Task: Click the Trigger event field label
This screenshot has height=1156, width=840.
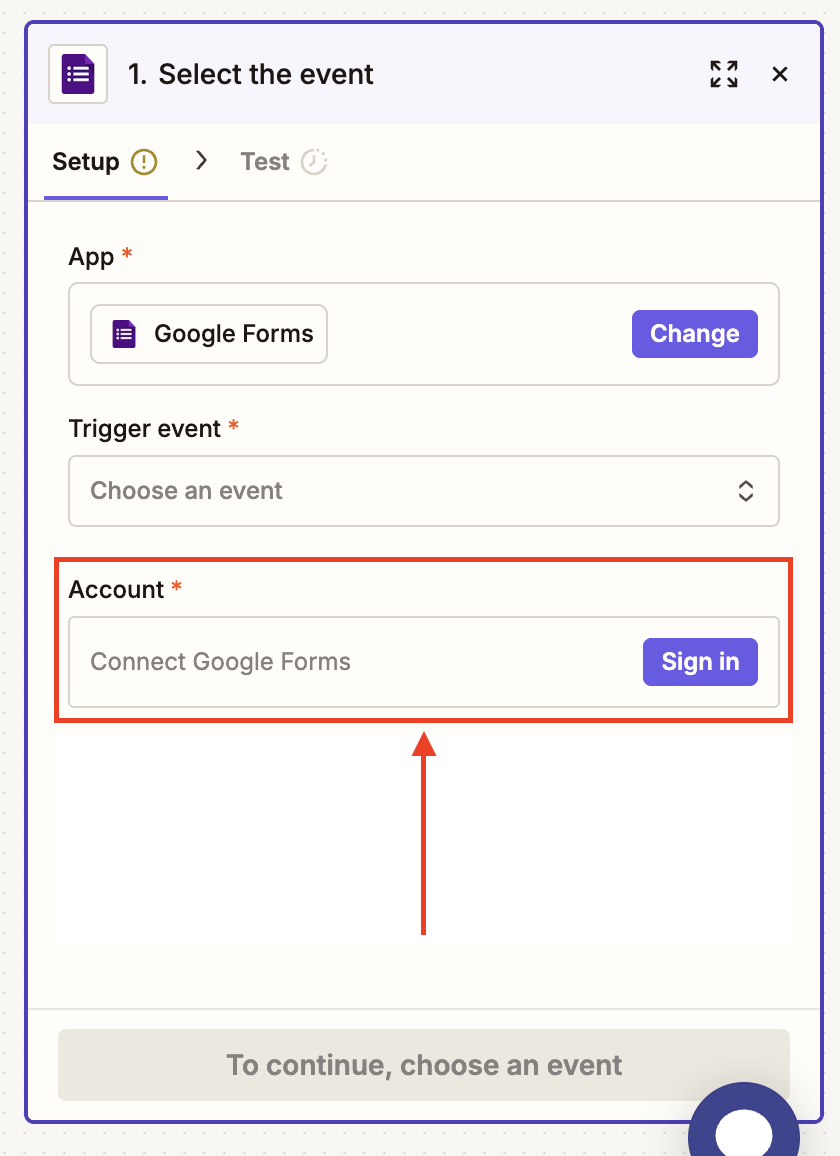Action: click(144, 428)
